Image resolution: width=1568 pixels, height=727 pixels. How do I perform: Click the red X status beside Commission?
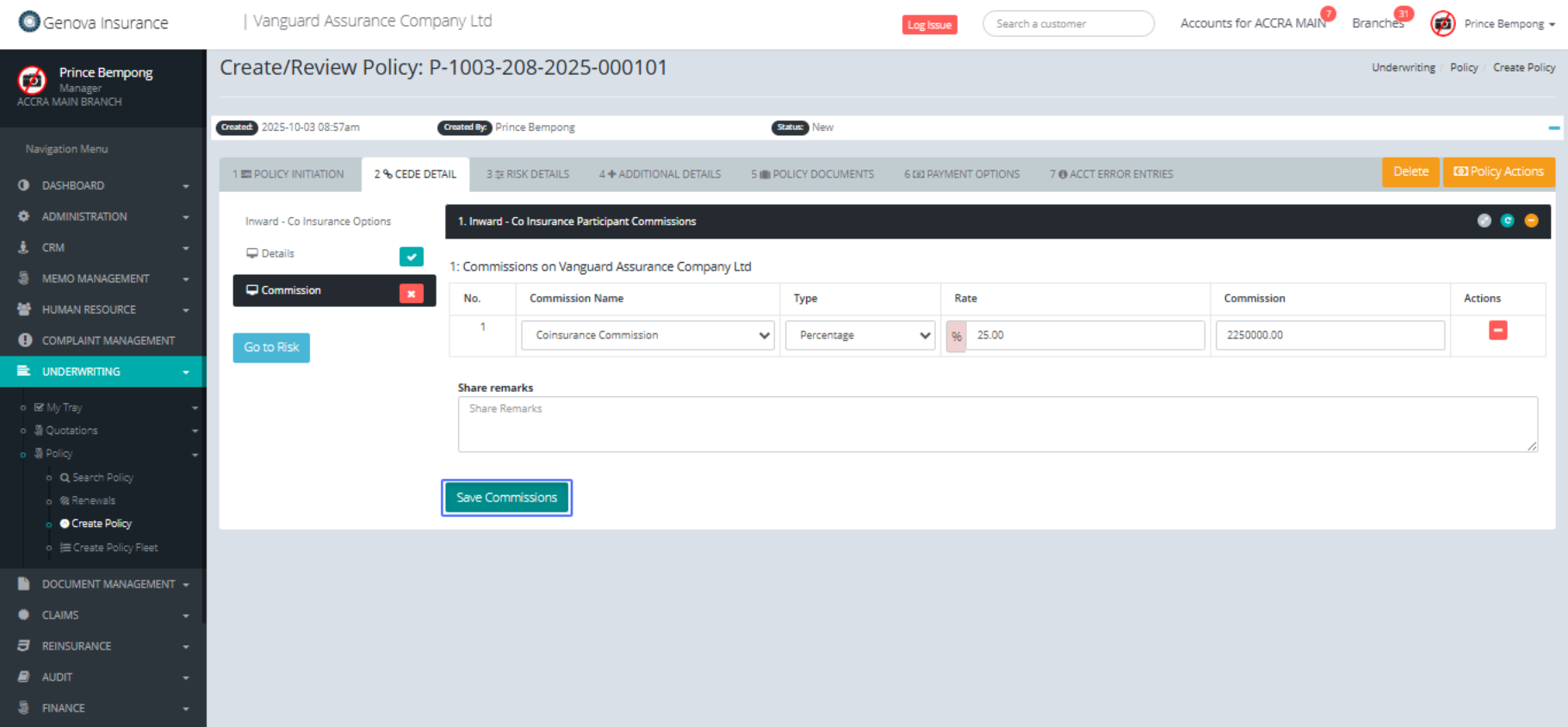pyautogui.click(x=411, y=294)
